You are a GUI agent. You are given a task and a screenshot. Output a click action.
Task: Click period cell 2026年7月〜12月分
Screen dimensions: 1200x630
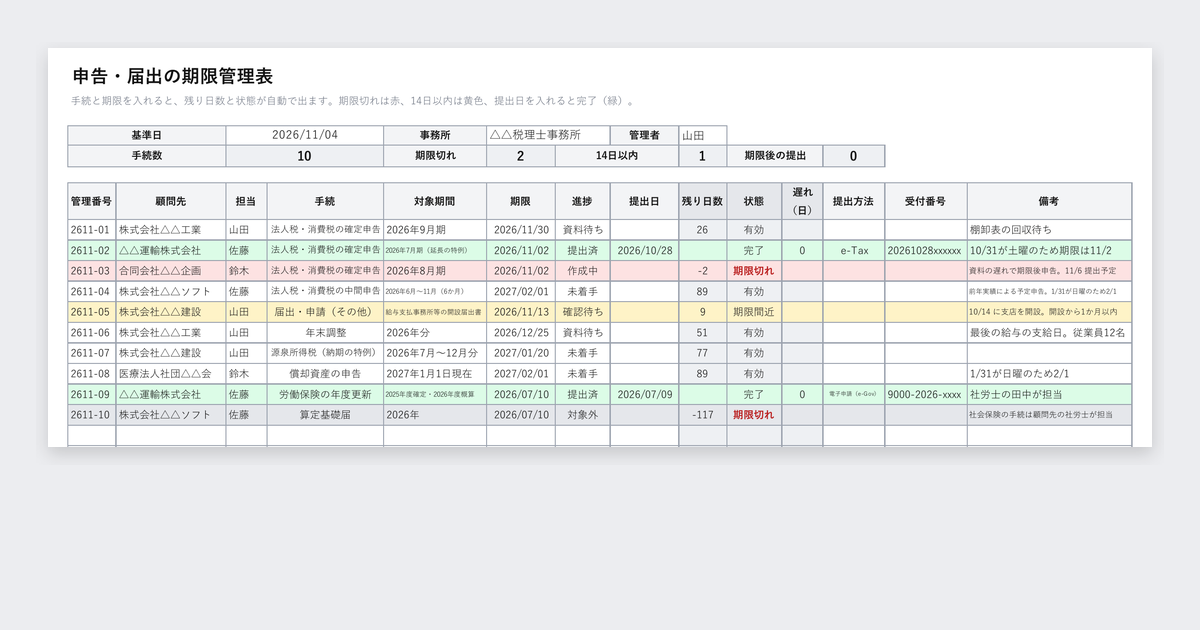(x=435, y=353)
